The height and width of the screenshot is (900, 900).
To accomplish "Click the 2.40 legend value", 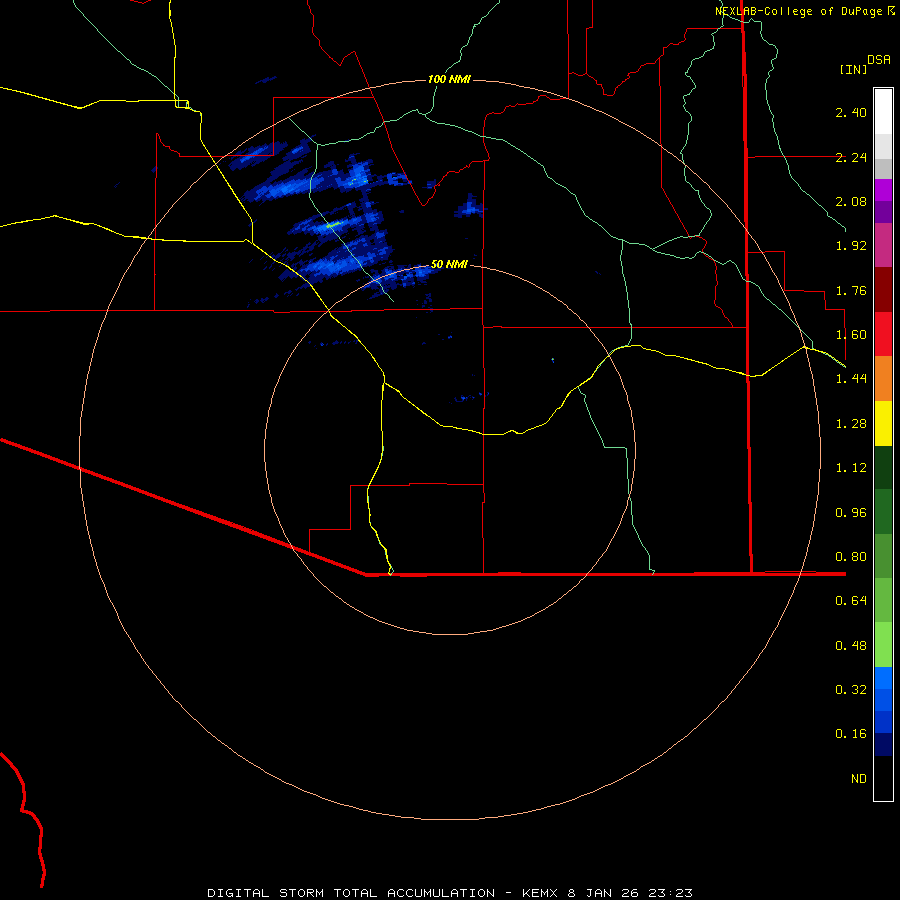I will pos(851,112).
